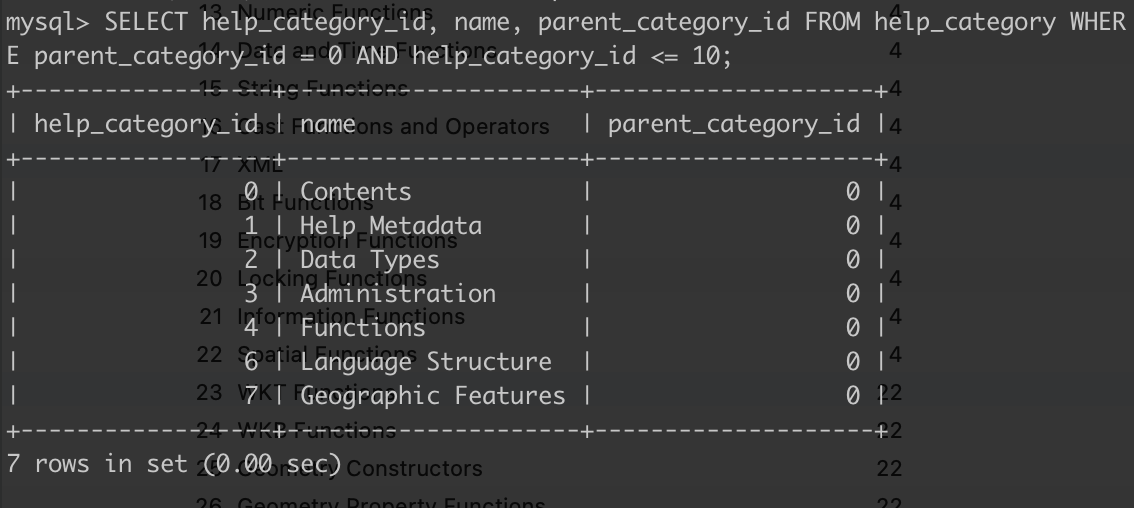Image resolution: width=1134 pixels, height=508 pixels.
Task: Select the Data Types row name
Action: coord(369,259)
